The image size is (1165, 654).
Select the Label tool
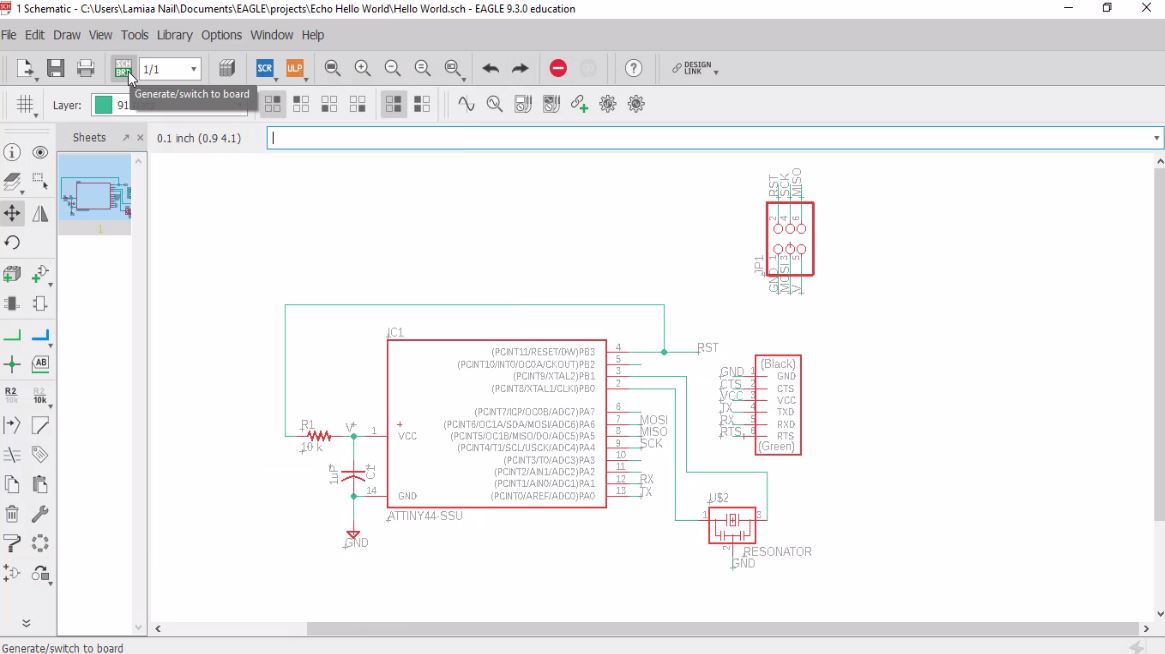pyautogui.click(x=40, y=363)
